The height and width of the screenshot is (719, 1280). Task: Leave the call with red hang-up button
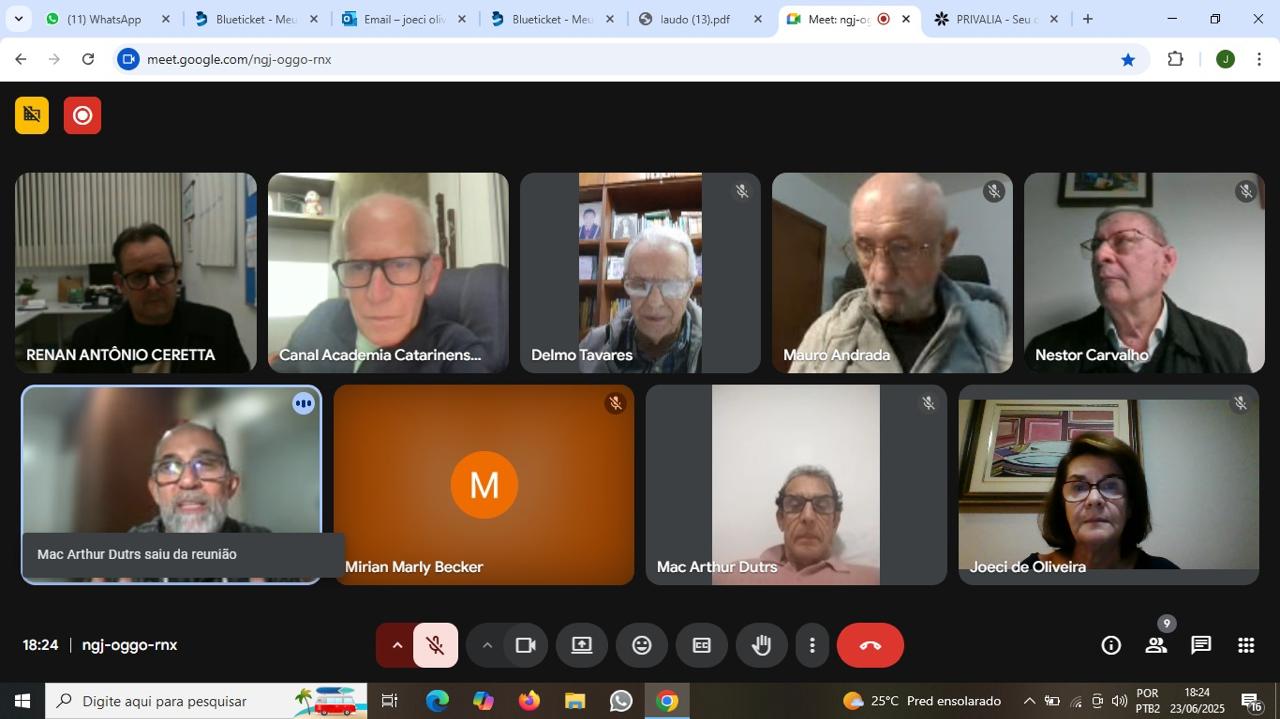tap(870, 645)
